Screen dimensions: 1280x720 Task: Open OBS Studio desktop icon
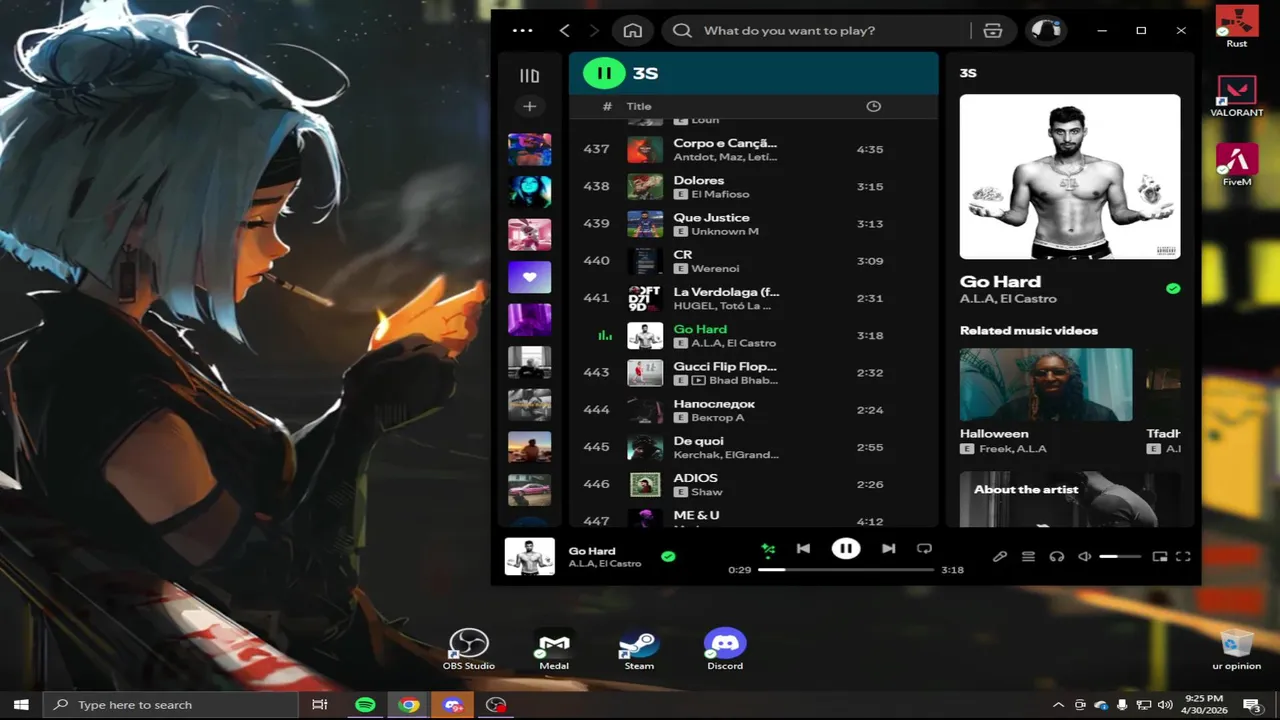click(x=469, y=649)
